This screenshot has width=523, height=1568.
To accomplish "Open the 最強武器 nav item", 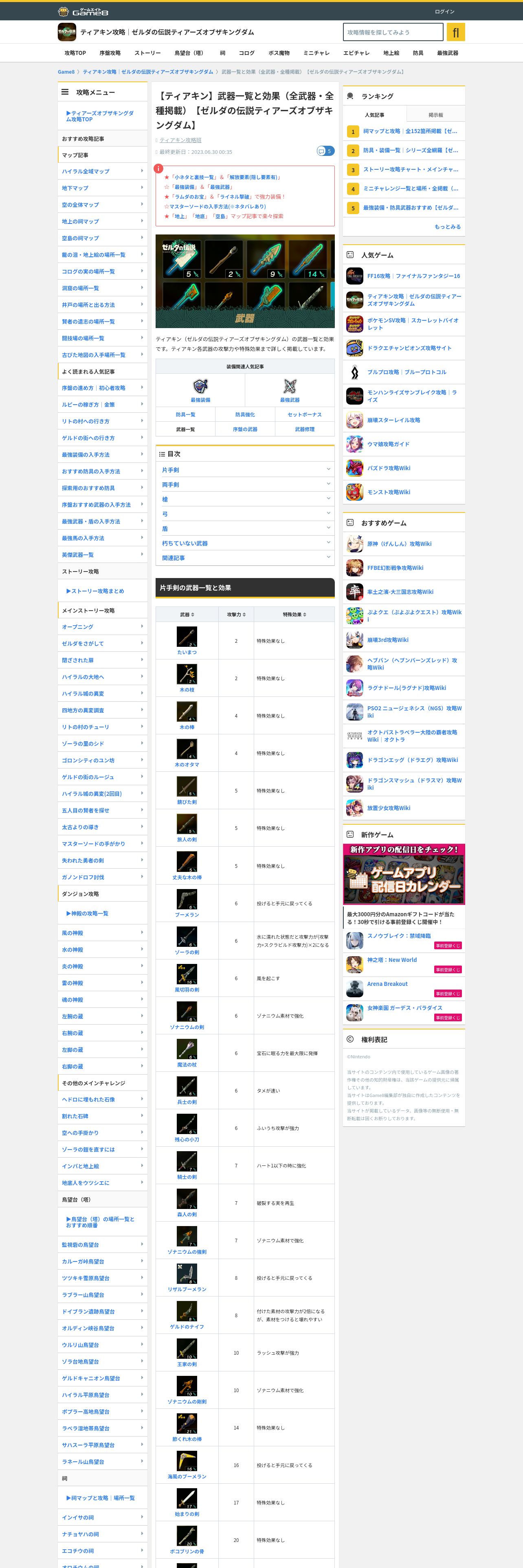I will coord(448,53).
